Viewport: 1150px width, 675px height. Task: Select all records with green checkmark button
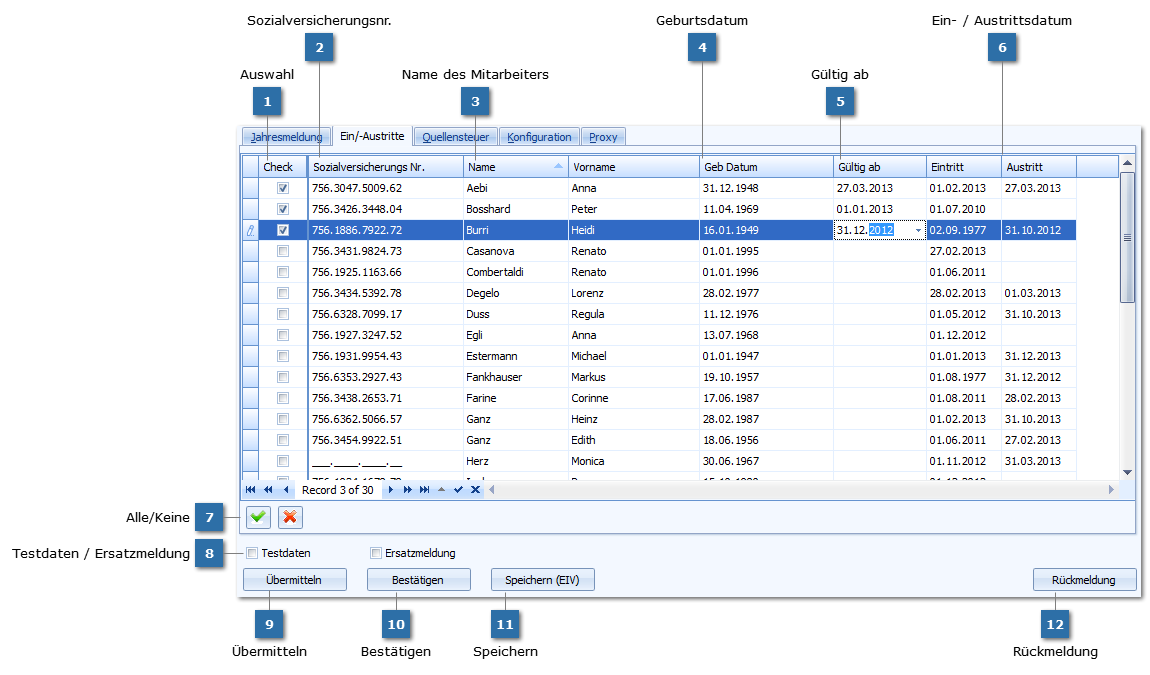[x=258, y=517]
